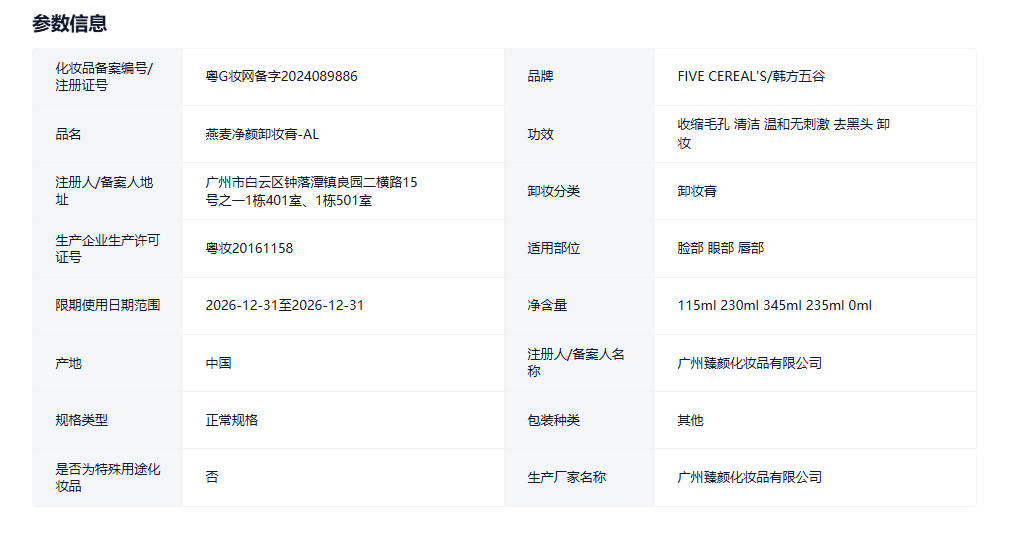Select the expiry date range 2026-12-31至2026-12-31

pyautogui.click(x=284, y=305)
